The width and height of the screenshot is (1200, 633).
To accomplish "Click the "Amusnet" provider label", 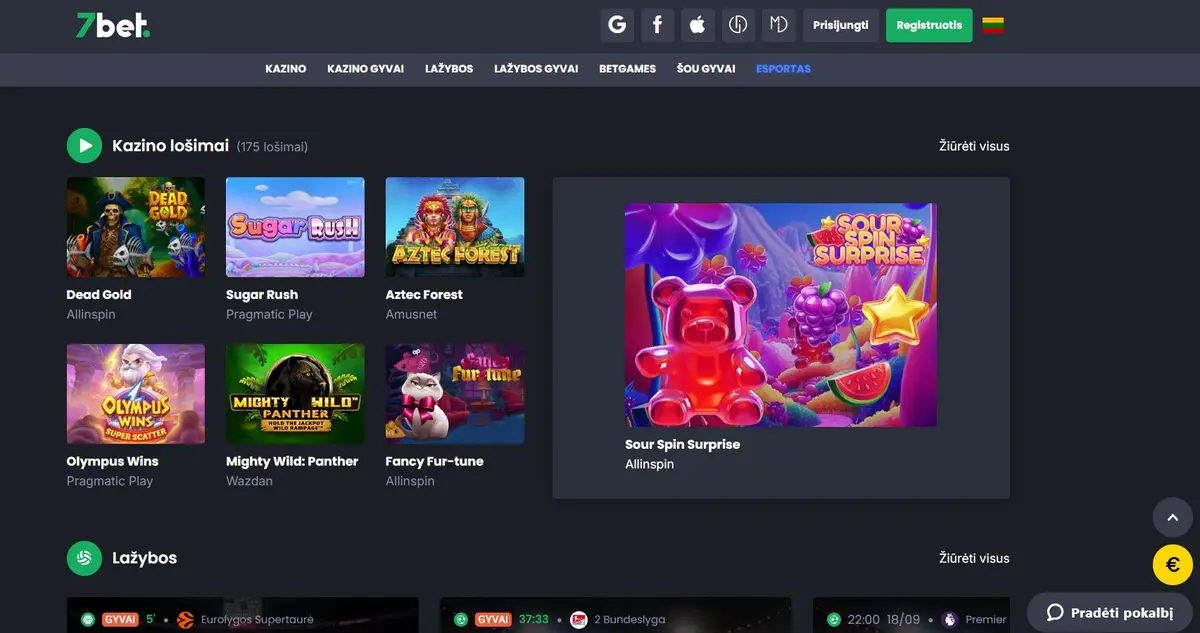I will click(412, 314).
